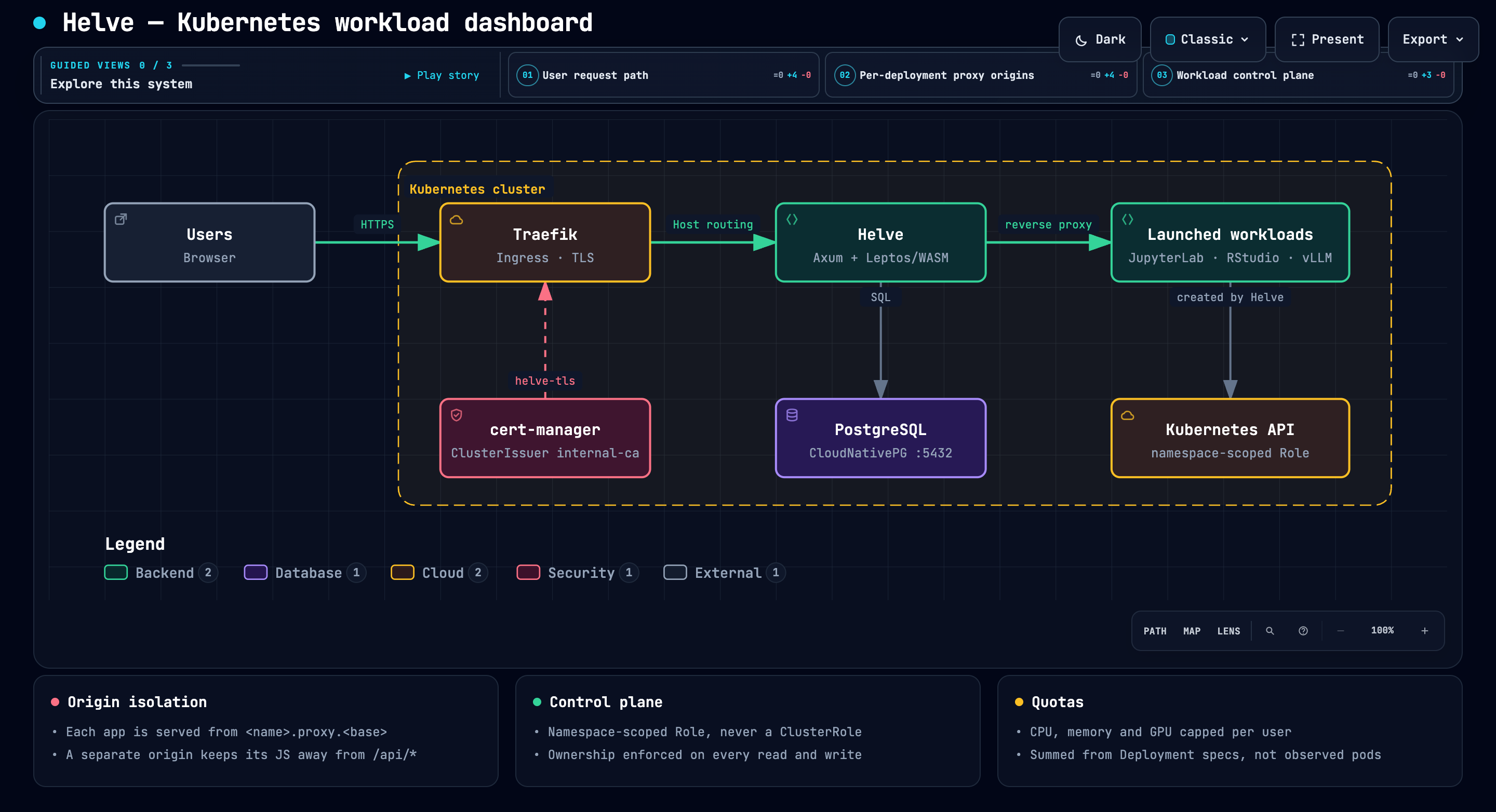Click the external-link icon on Users node
This screenshot has width=1496, height=812.
tap(121, 220)
